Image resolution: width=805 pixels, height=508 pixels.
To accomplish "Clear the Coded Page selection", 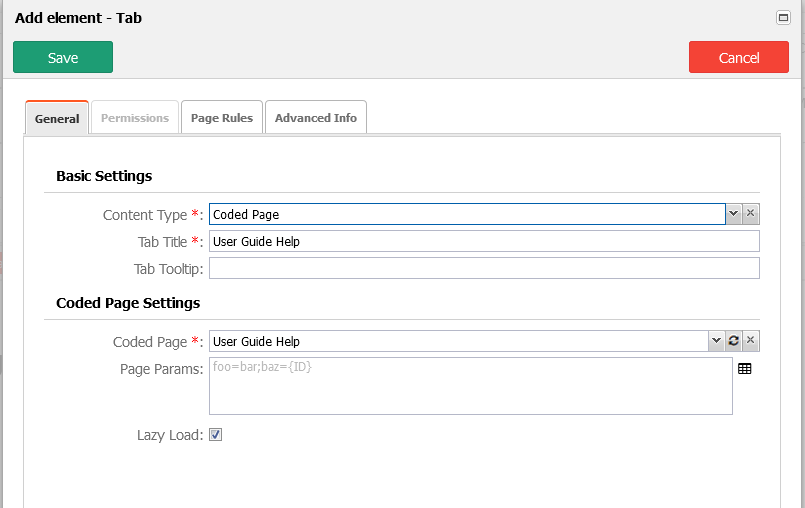I will point(751,341).
